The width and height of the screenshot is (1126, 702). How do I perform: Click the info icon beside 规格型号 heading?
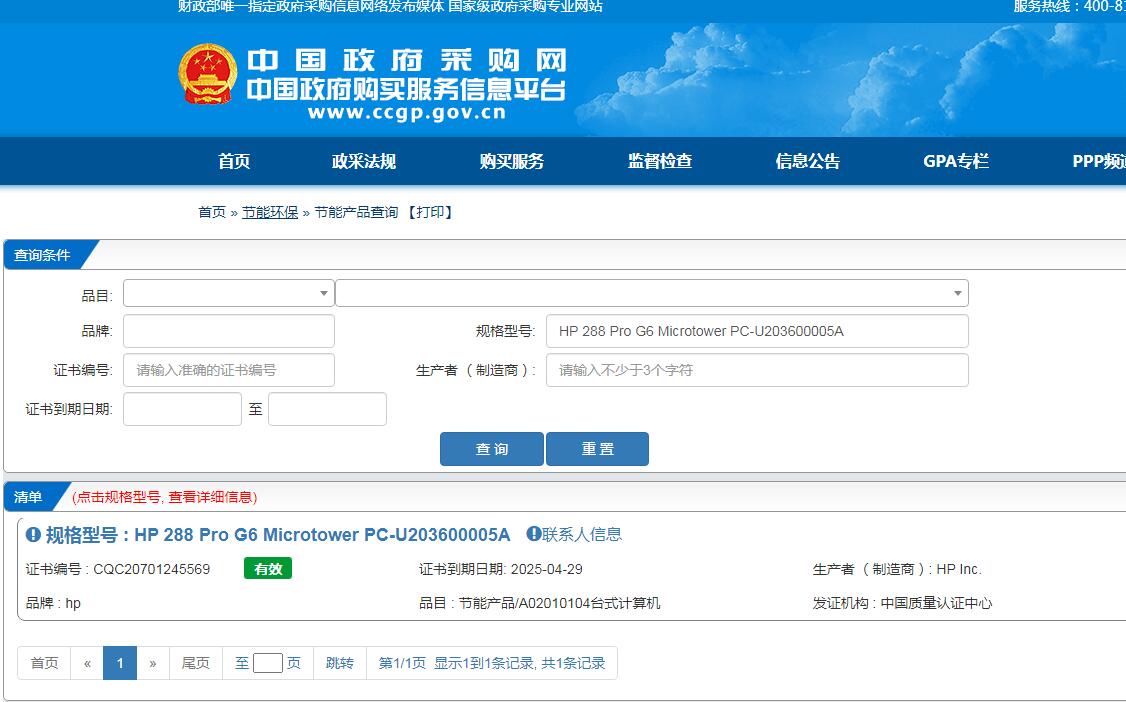(x=33, y=535)
